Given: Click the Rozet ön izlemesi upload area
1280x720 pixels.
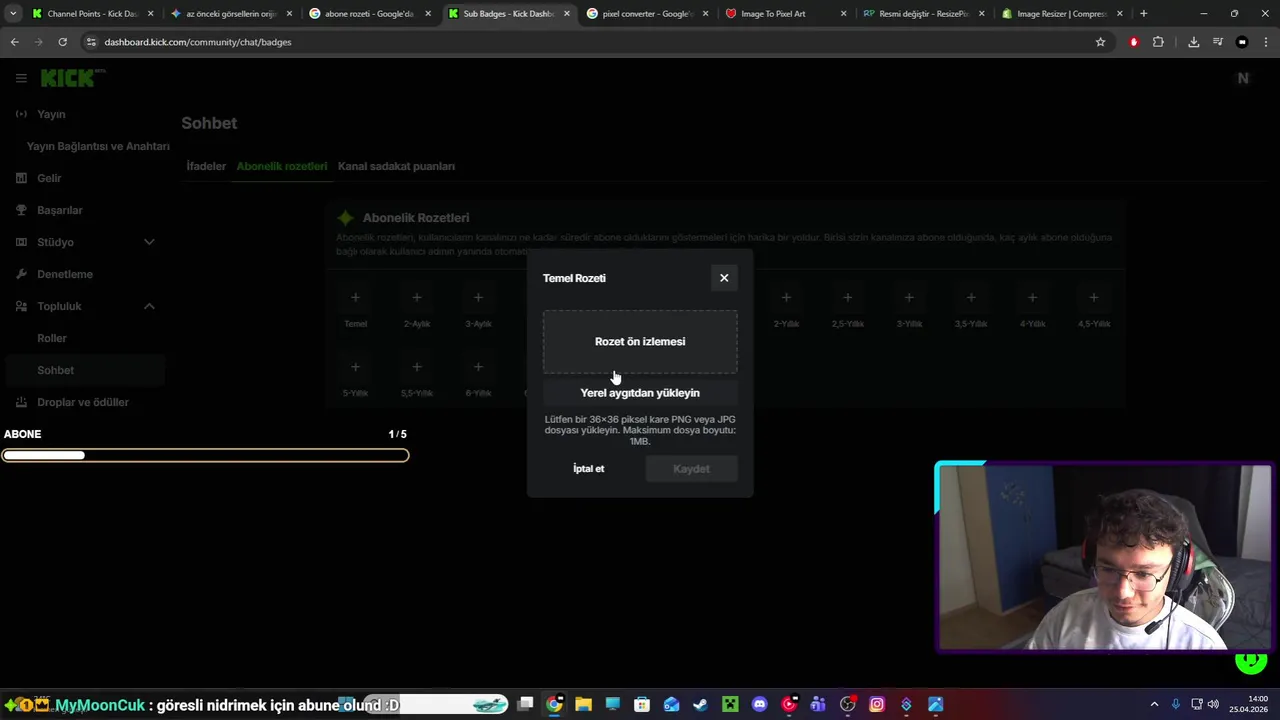Looking at the screenshot, I should click(640, 342).
